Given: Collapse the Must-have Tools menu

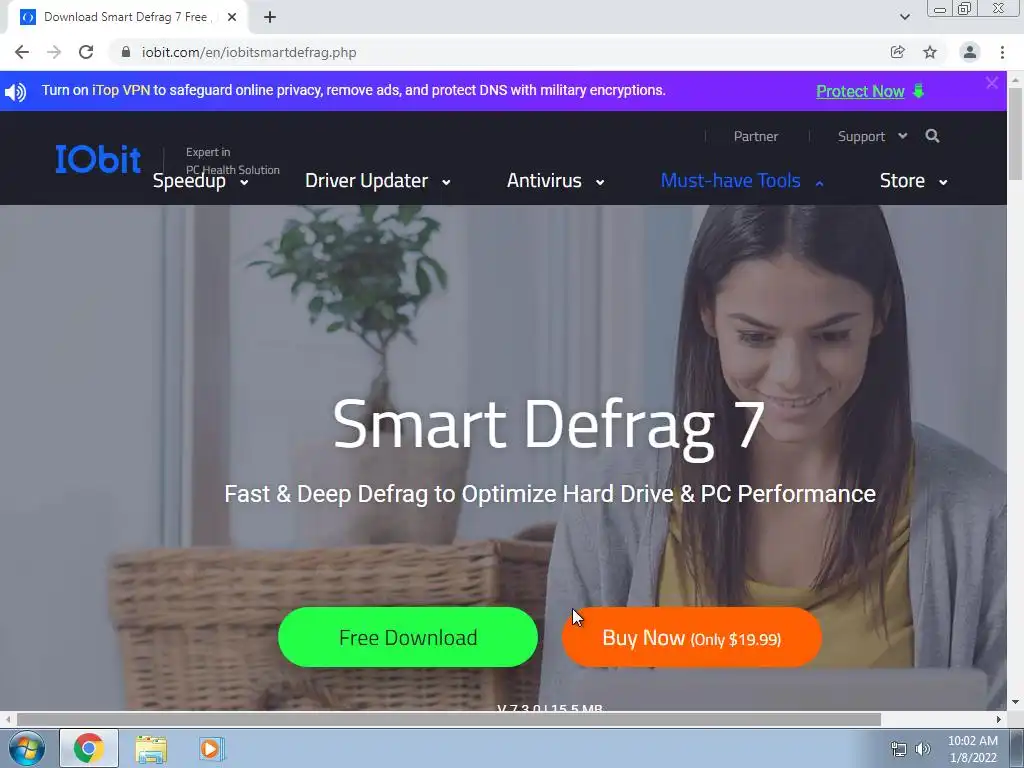Looking at the screenshot, I should click(x=743, y=181).
